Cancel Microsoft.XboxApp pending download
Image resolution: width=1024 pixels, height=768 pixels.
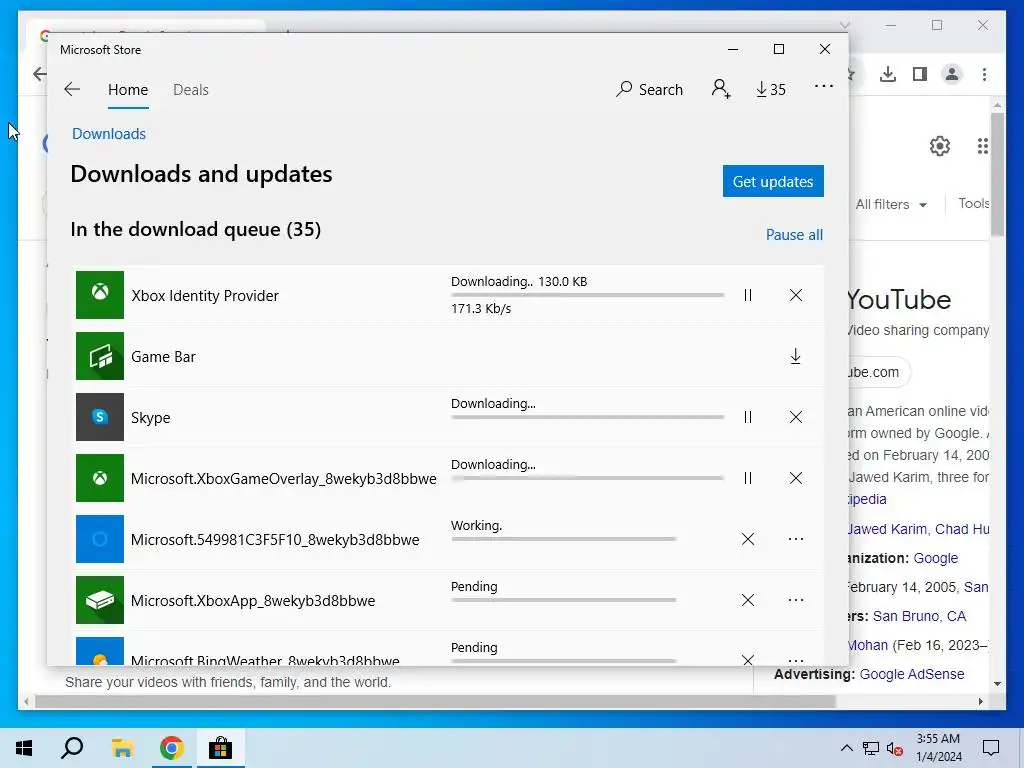[748, 600]
